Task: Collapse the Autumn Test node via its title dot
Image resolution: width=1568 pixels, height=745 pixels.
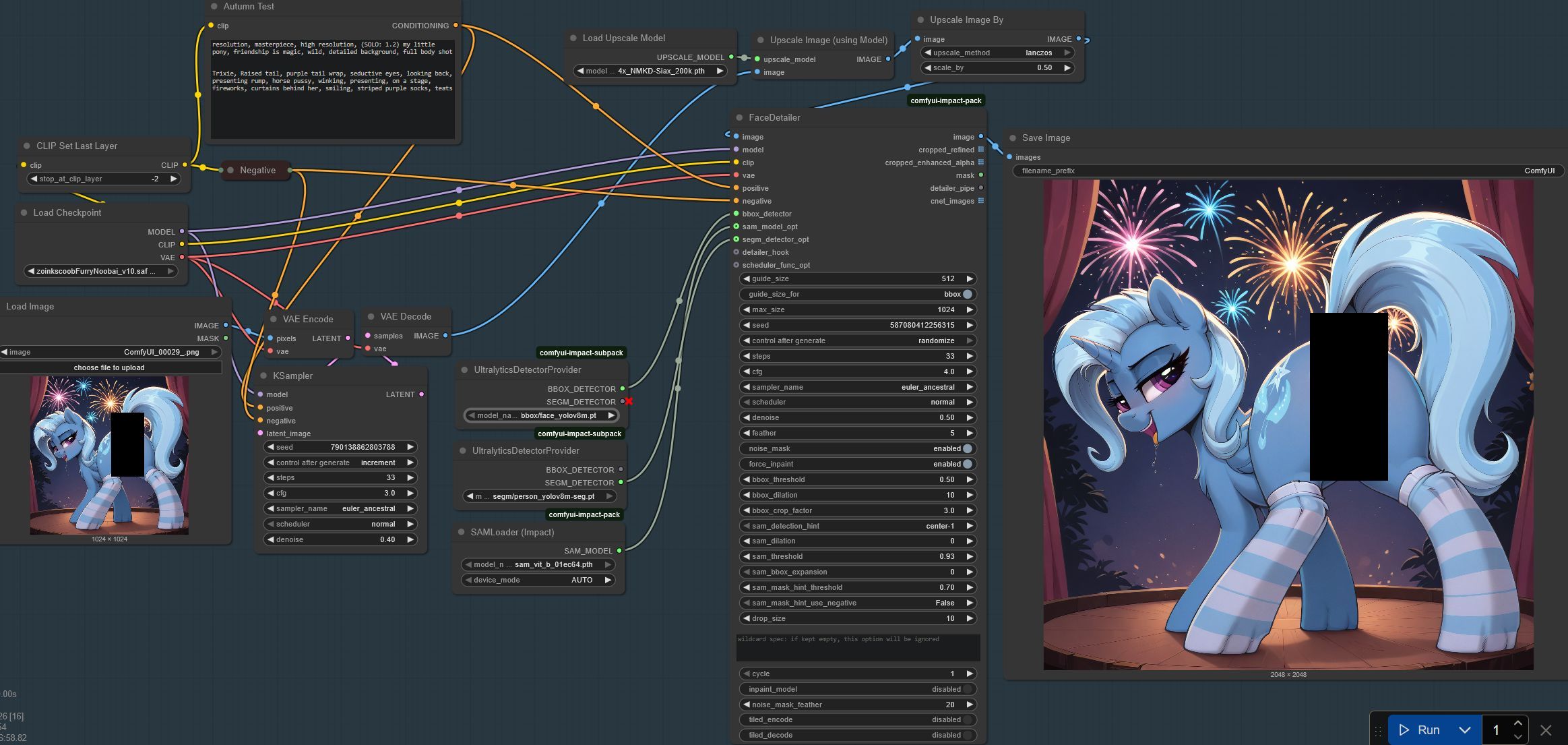Action: click(x=214, y=6)
